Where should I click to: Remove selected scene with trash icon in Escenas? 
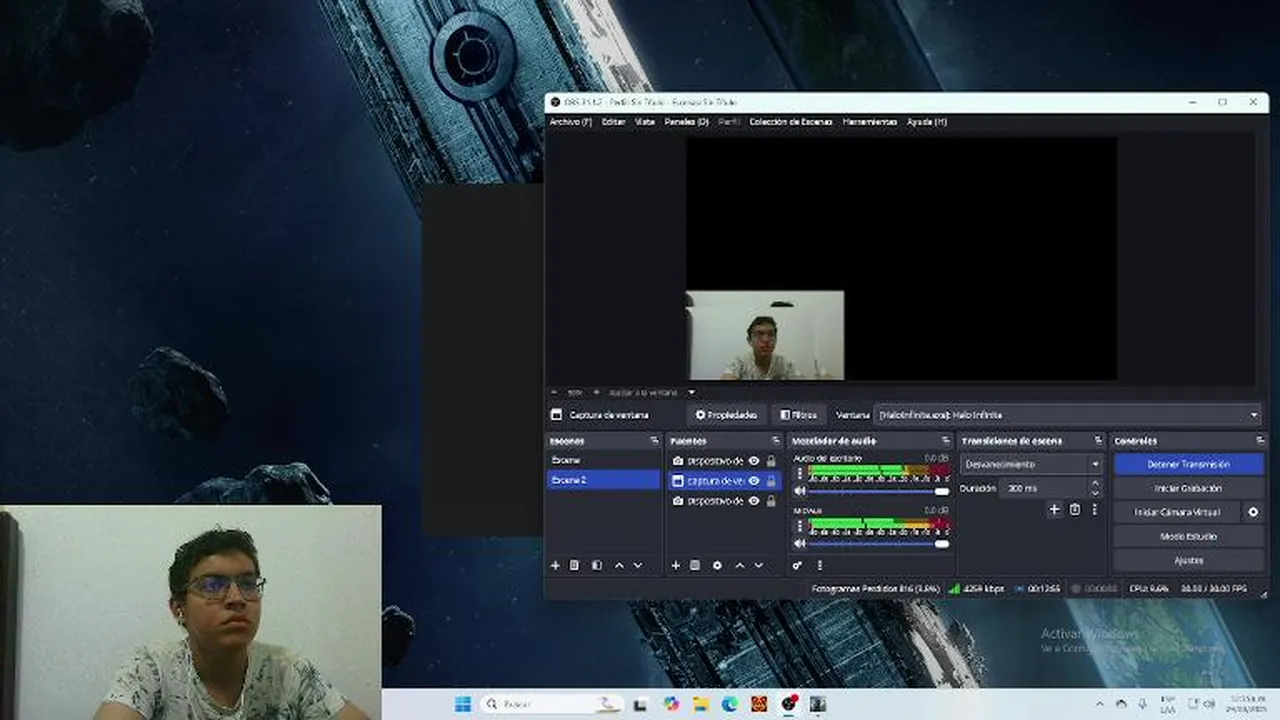pos(575,565)
